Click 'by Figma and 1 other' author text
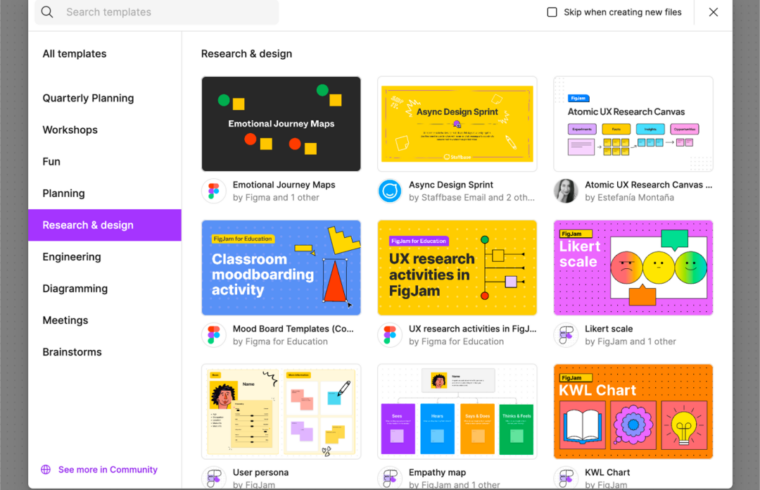This screenshot has height=490, width=760. tap(276, 198)
